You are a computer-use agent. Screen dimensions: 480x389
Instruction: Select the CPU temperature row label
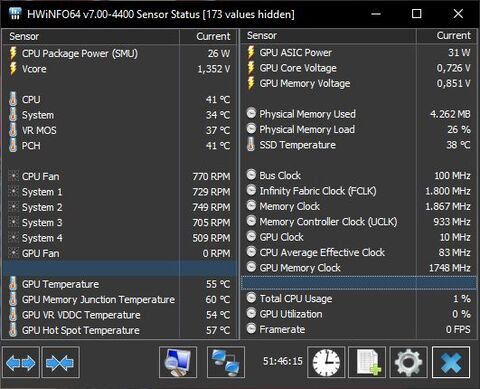(31, 99)
